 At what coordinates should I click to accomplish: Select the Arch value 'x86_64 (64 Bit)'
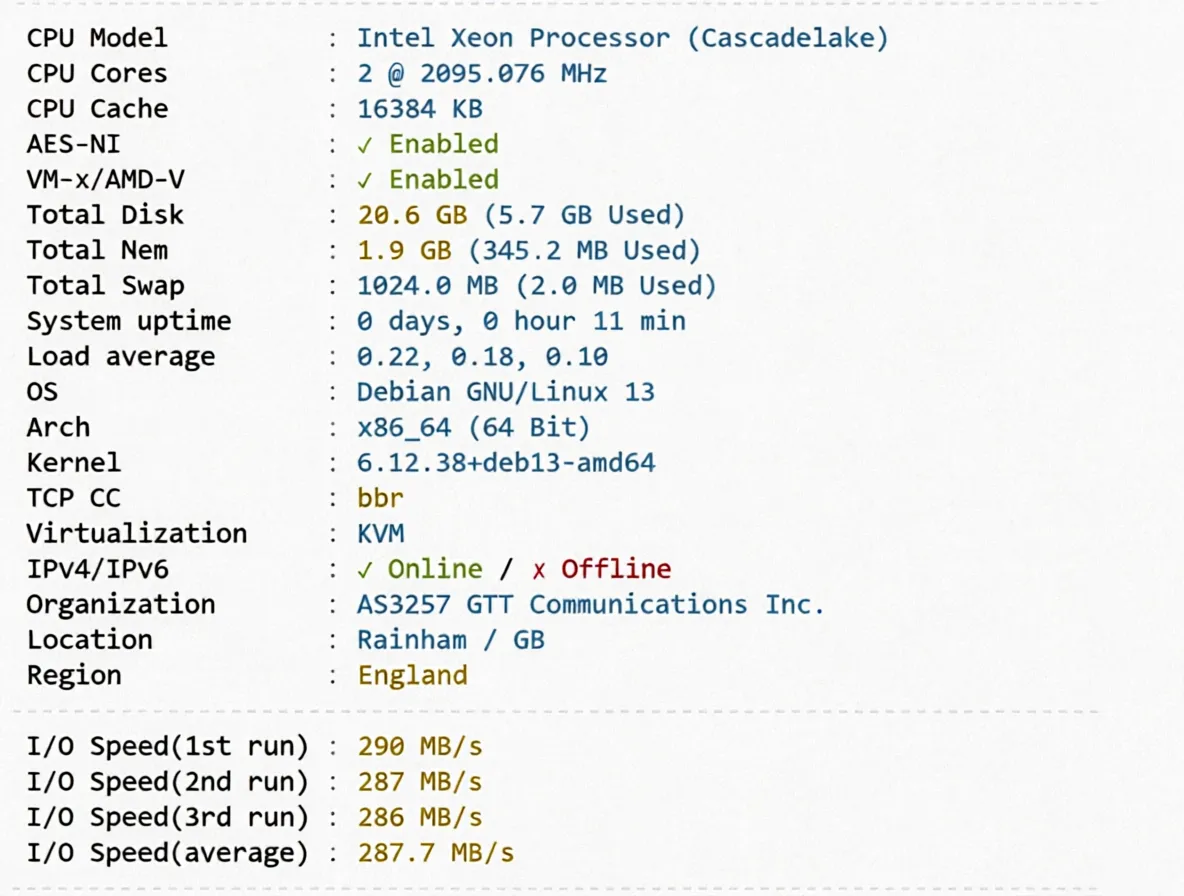(x=473, y=427)
